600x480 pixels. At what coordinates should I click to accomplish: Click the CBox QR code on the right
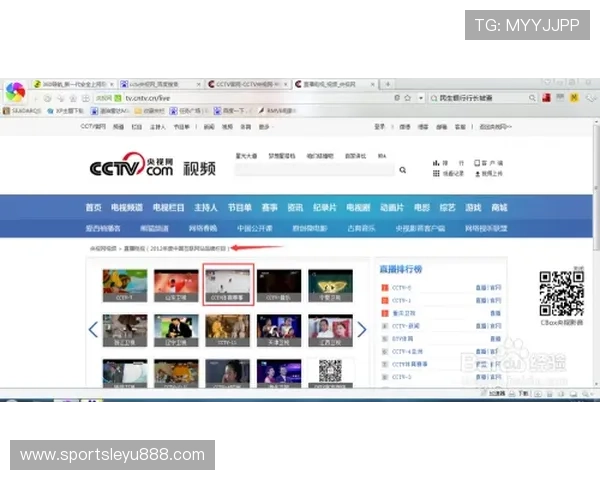coord(562,293)
